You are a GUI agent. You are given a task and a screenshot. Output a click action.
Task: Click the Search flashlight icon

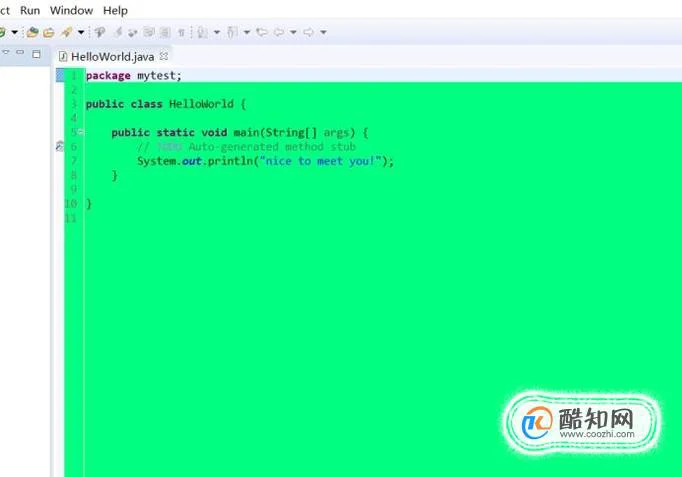pos(66,32)
